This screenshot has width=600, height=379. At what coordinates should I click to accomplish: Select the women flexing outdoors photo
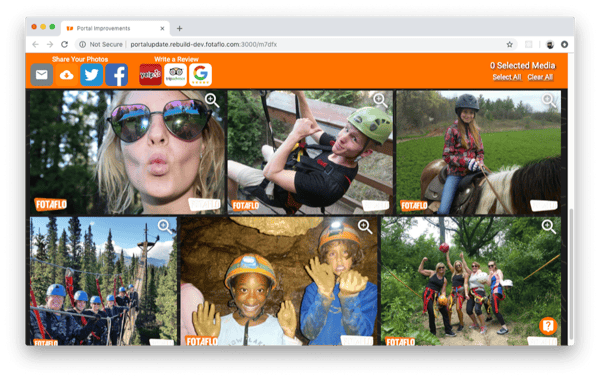pyautogui.click(x=471, y=281)
